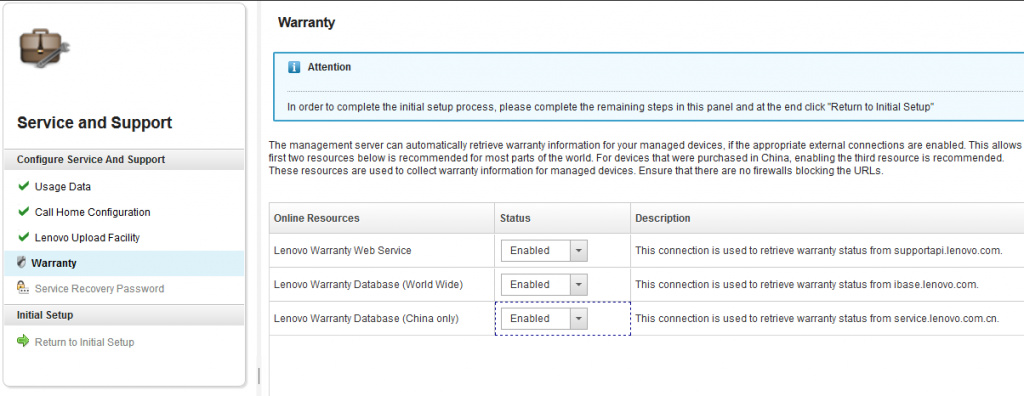Click the lock icon beside Service Recovery Password
The height and width of the screenshot is (396, 1024).
pyautogui.click(x=23, y=288)
